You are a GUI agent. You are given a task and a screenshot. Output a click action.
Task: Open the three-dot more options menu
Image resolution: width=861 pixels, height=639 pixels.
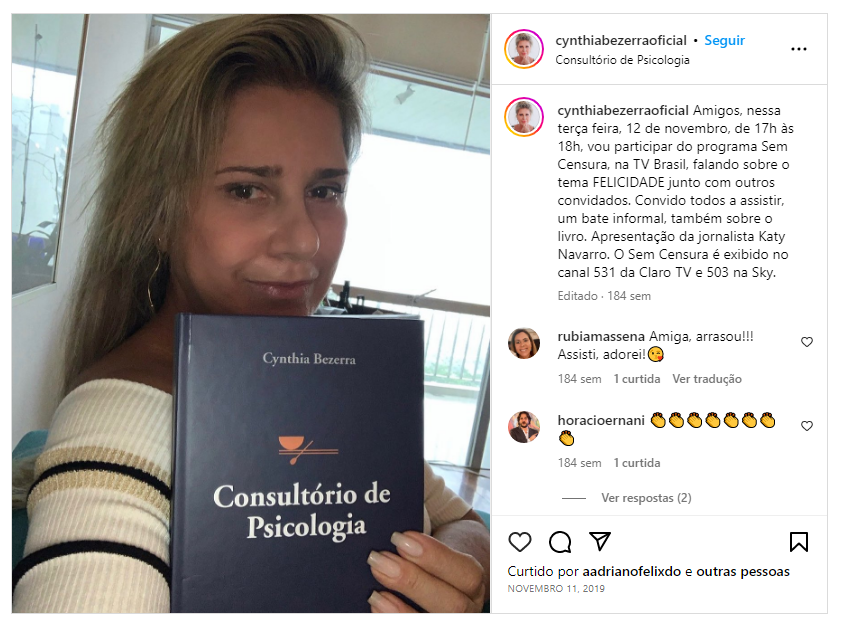pyautogui.click(x=798, y=49)
